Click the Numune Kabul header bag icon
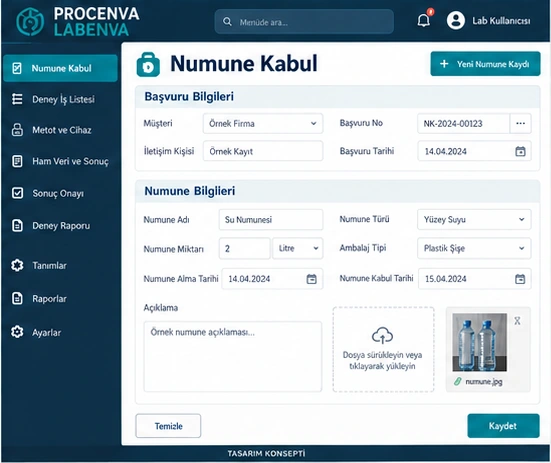 coord(148,65)
